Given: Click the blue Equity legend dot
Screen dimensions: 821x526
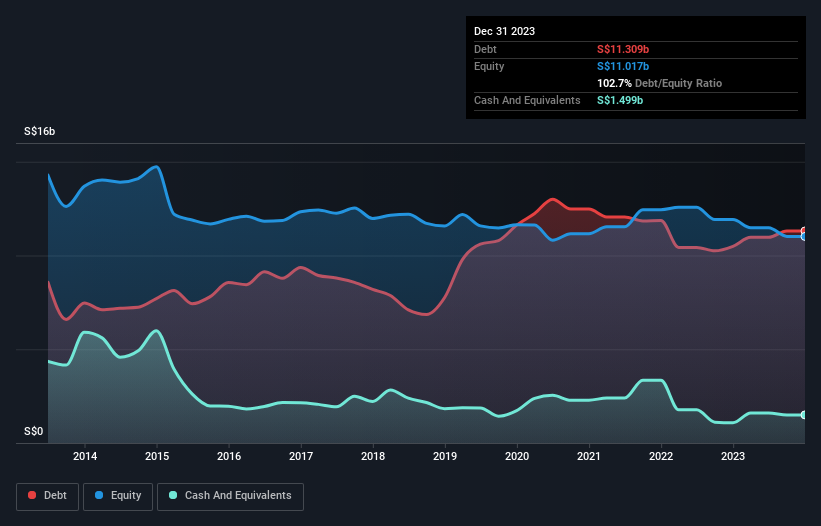Looking at the screenshot, I should click(98, 495).
